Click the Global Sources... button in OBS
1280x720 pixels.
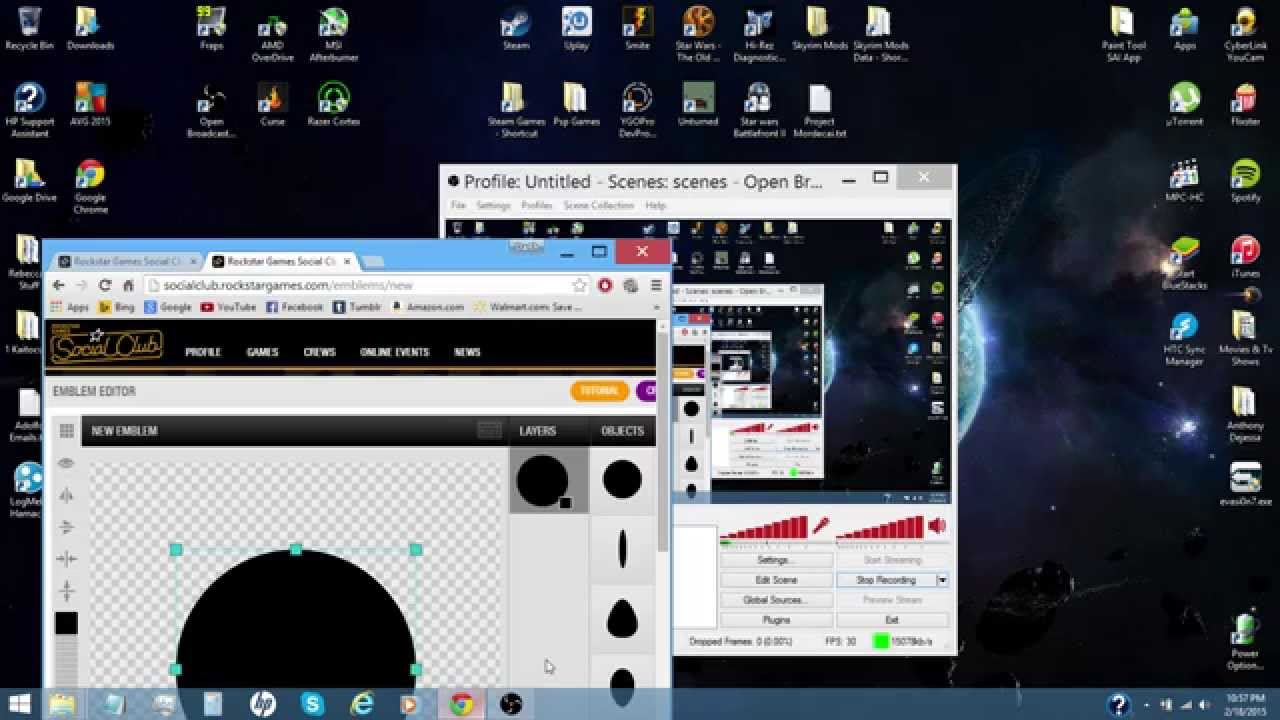pos(776,600)
